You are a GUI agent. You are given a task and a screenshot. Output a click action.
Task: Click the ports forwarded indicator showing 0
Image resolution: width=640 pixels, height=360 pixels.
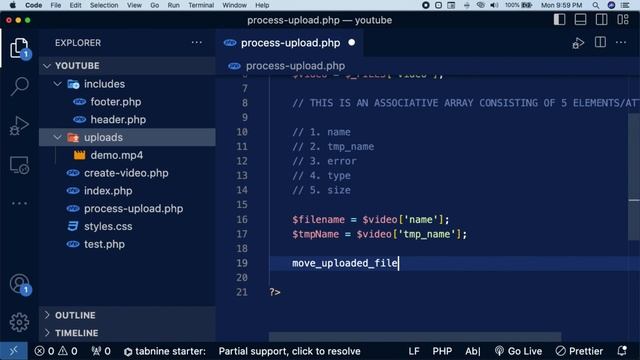[101, 351]
